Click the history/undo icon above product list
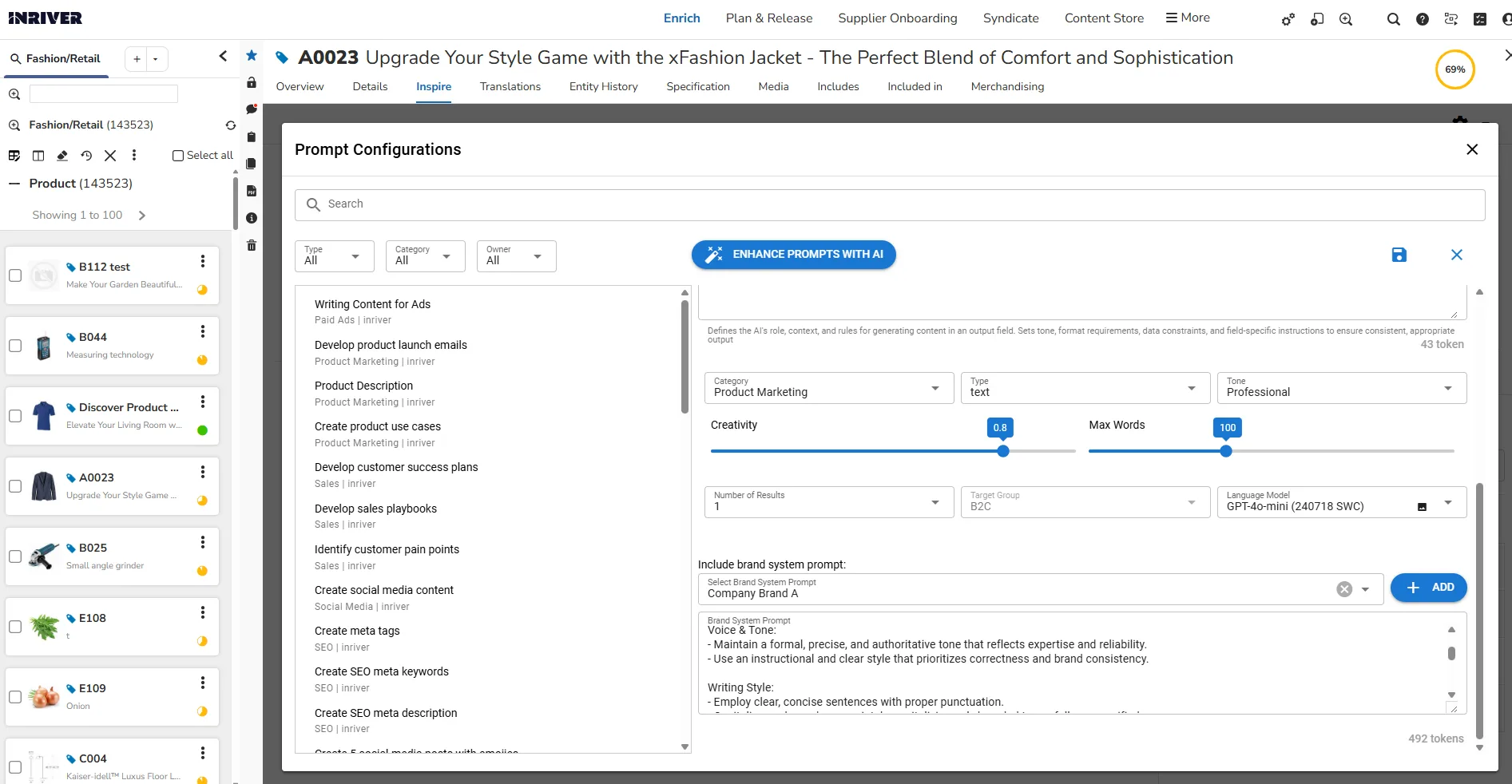Viewport: 1512px width, 784px height. pyautogui.click(x=86, y=156)
